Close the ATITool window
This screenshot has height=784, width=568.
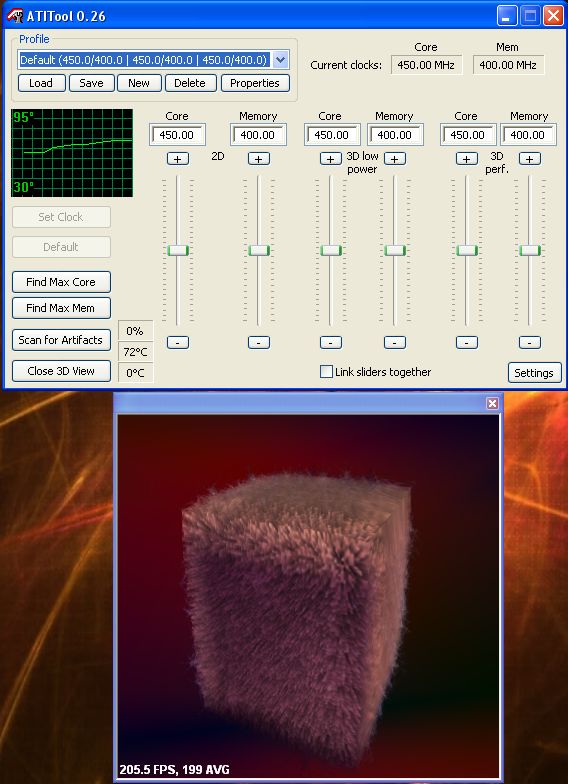tap(554, 16)
